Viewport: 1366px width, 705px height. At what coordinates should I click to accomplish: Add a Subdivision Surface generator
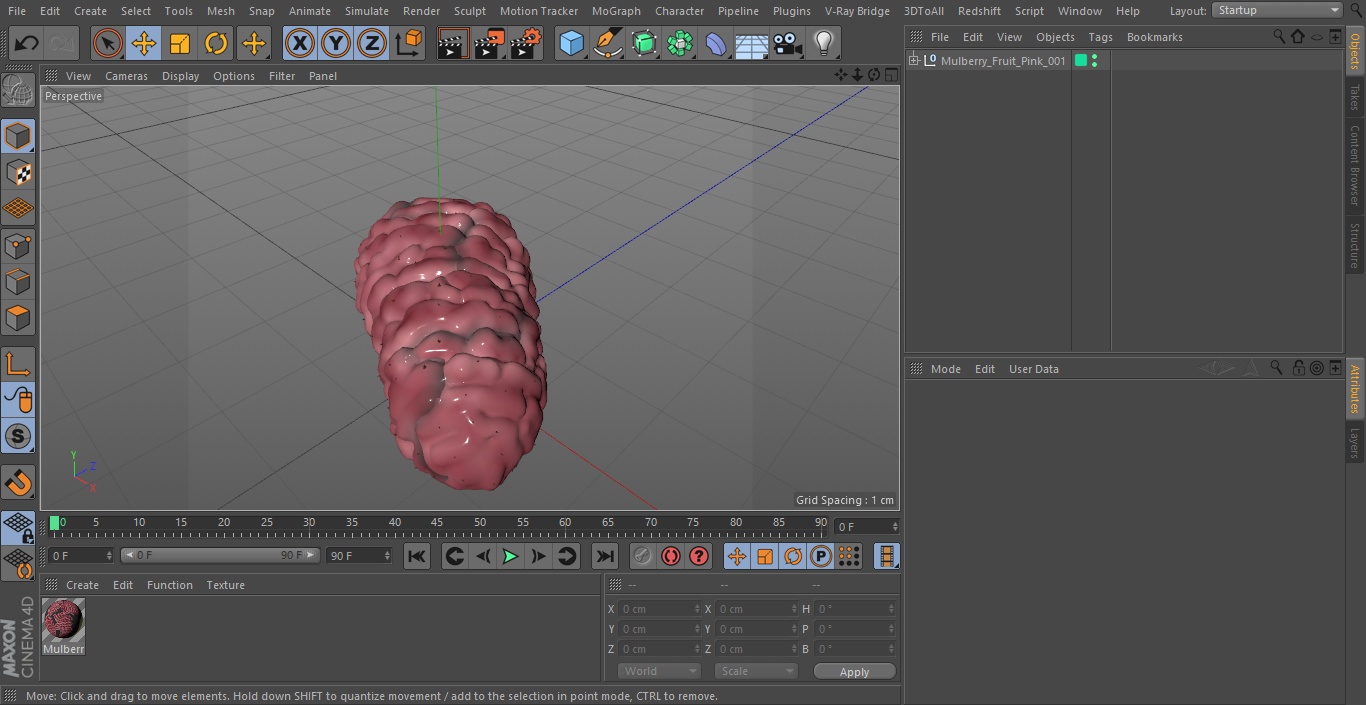pos(644,43)
